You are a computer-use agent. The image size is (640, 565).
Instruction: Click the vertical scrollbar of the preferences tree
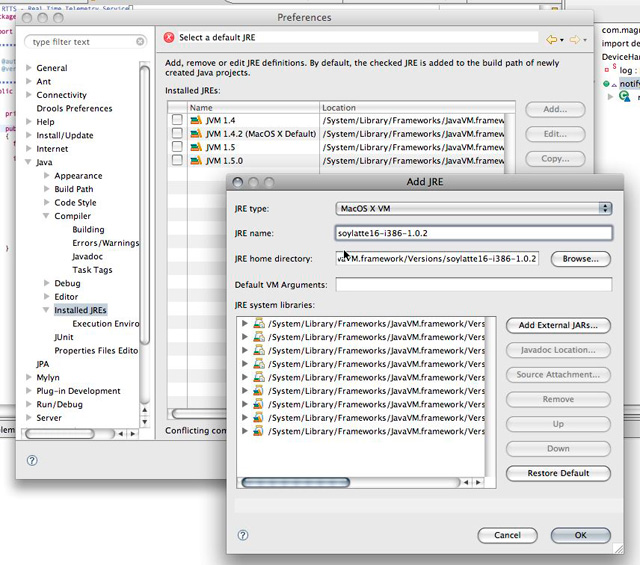click(x=144, y=204)
